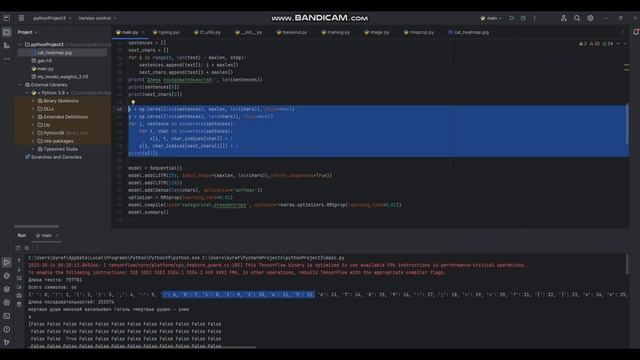This screenshot has width=640, height=360.
Task: Open the main run configuration dropdown
Action: [x=491, y=18]
